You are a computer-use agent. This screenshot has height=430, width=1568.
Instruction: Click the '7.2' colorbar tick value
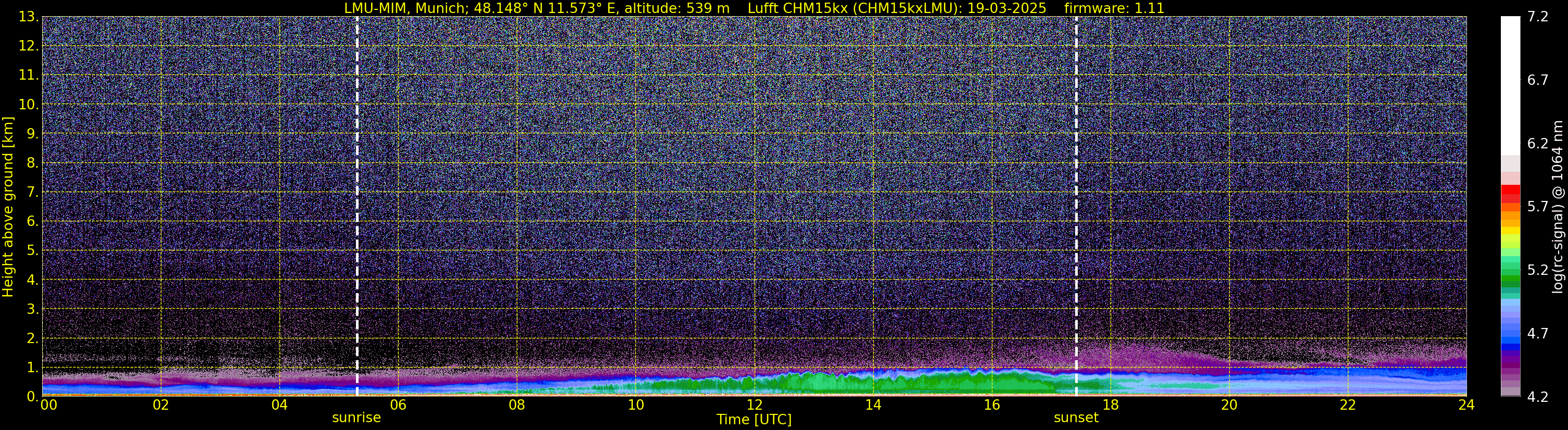[x=1538, y=17]
